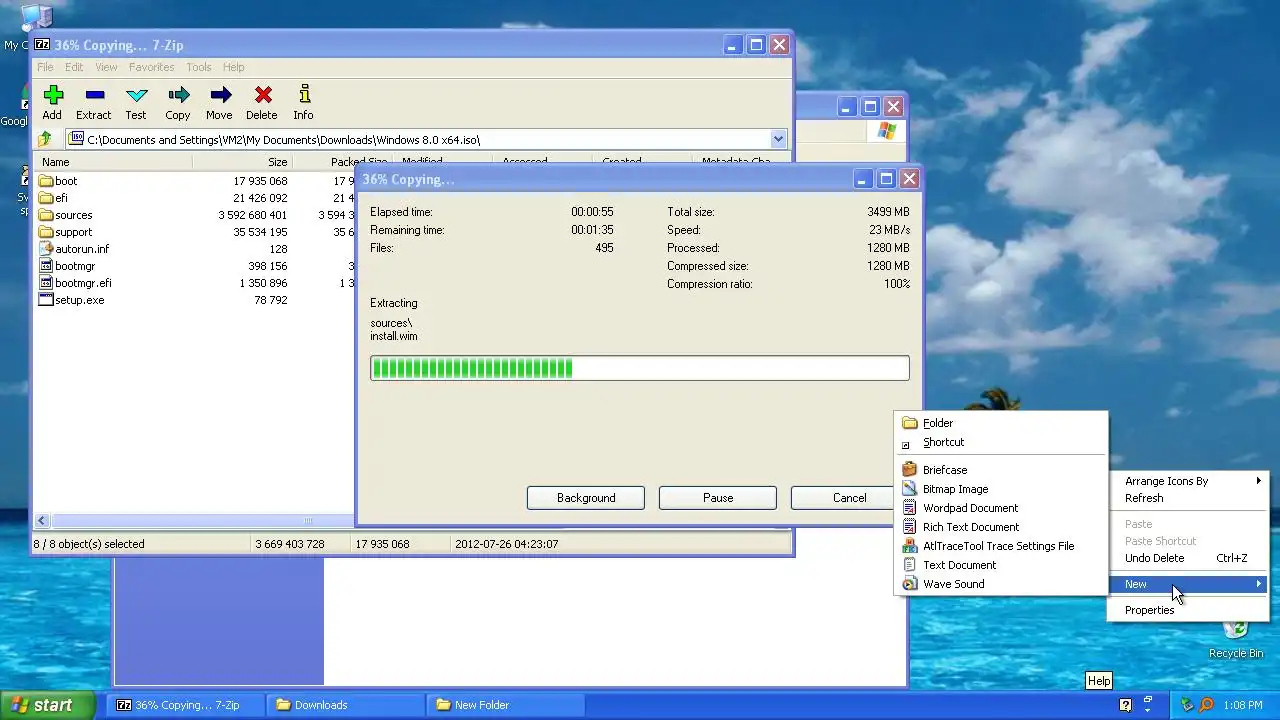Choose Briefcase in the New submenu
This screenshot has width=1280, height=720.
point(1001,470)
